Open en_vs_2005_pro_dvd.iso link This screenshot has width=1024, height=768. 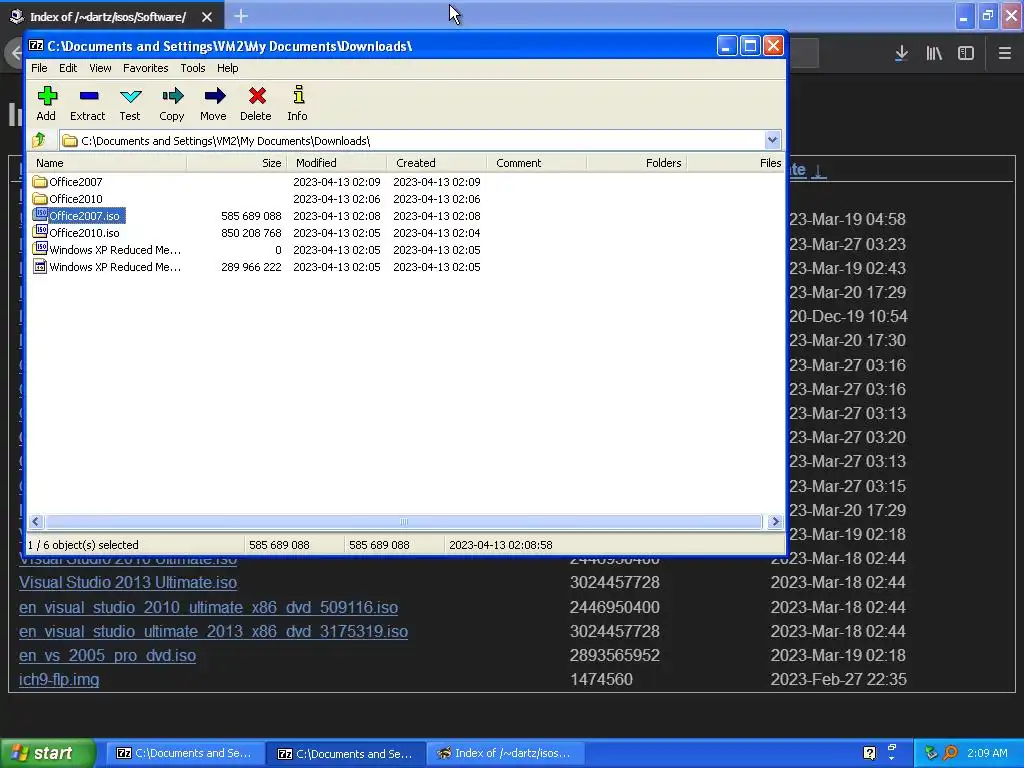[107, 656]
